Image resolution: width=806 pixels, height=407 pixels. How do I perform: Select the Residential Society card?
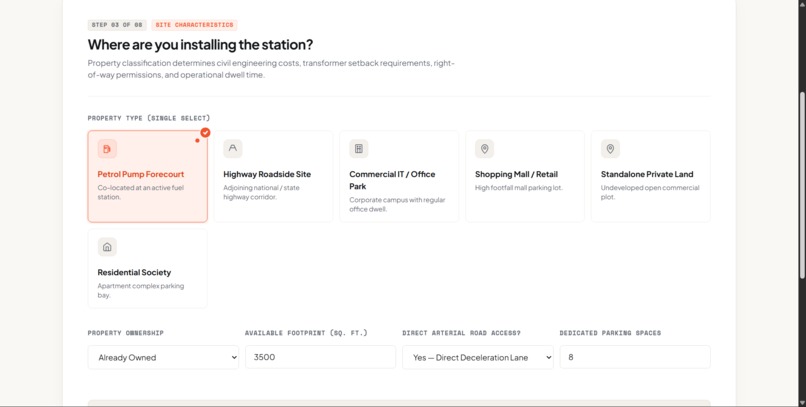148,268
